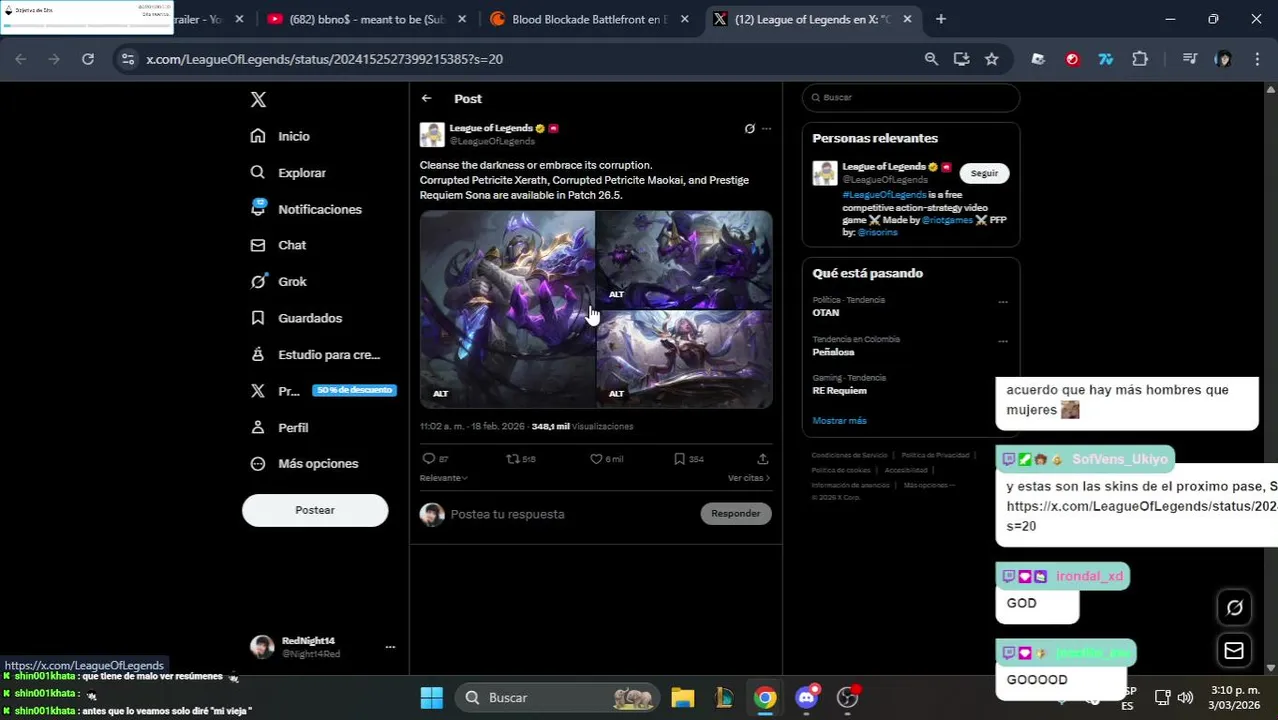Open the post's three-dot more menu
1278x720 pixels.
point(766,128)
